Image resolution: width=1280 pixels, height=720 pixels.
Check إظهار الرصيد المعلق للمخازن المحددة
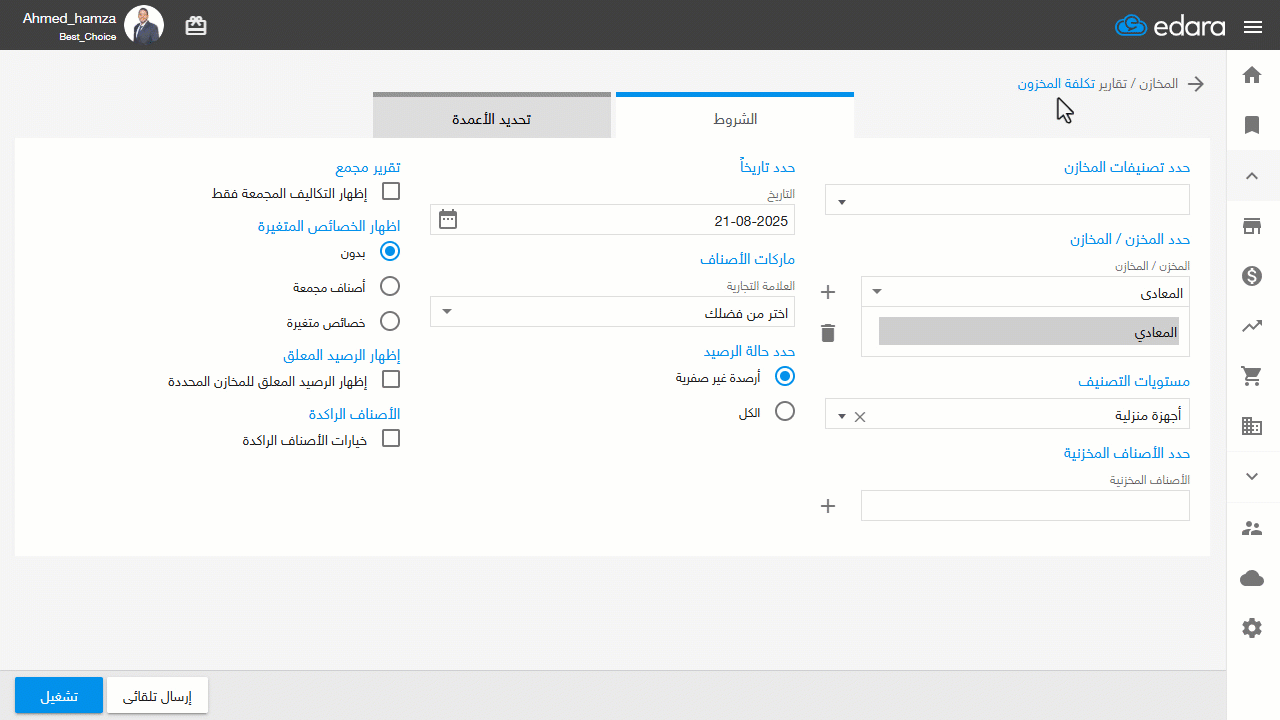pyautogui.click(x=391, y=379)
